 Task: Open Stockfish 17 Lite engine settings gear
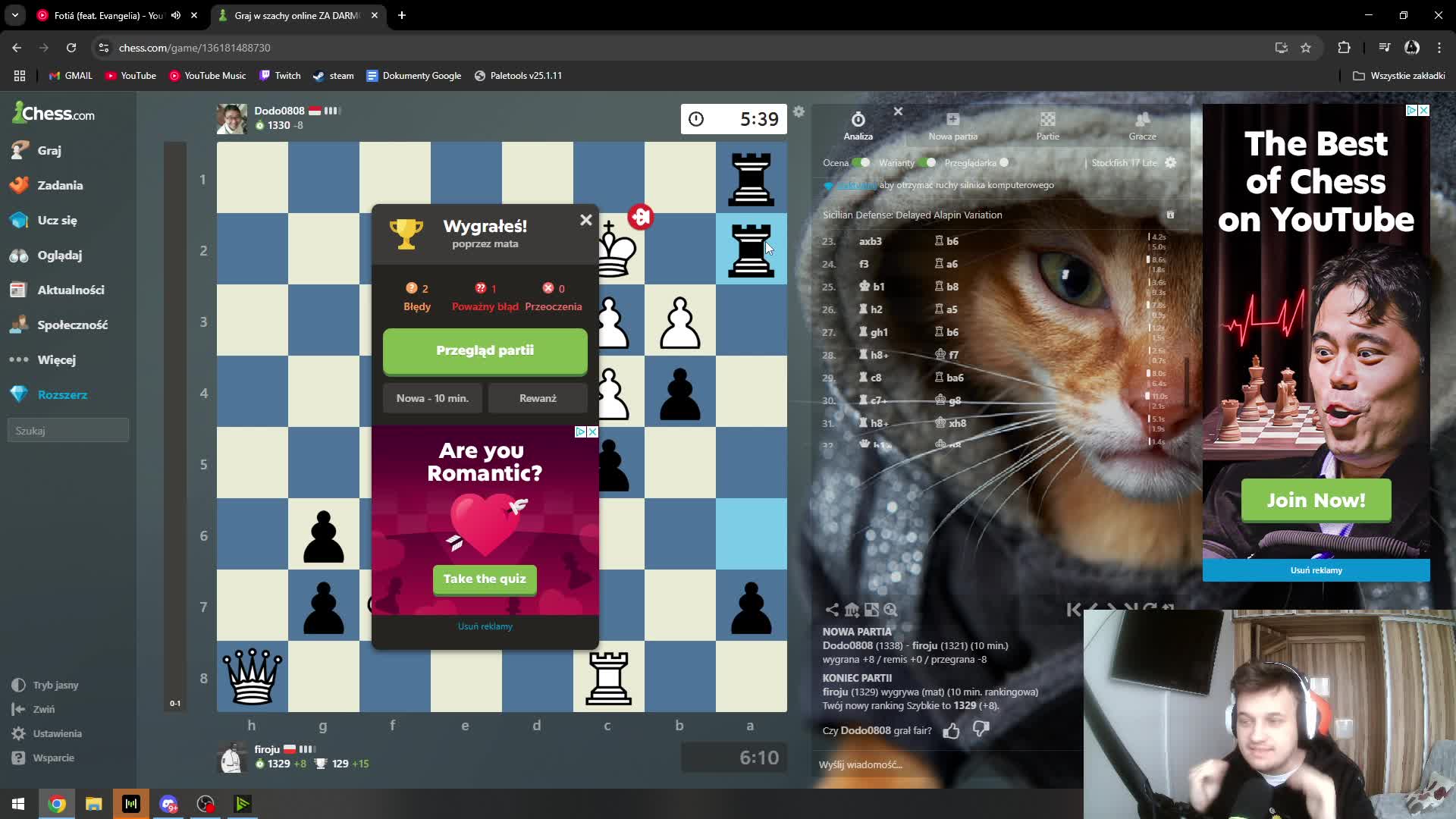pyautogui.click(x=1171, y=162)
